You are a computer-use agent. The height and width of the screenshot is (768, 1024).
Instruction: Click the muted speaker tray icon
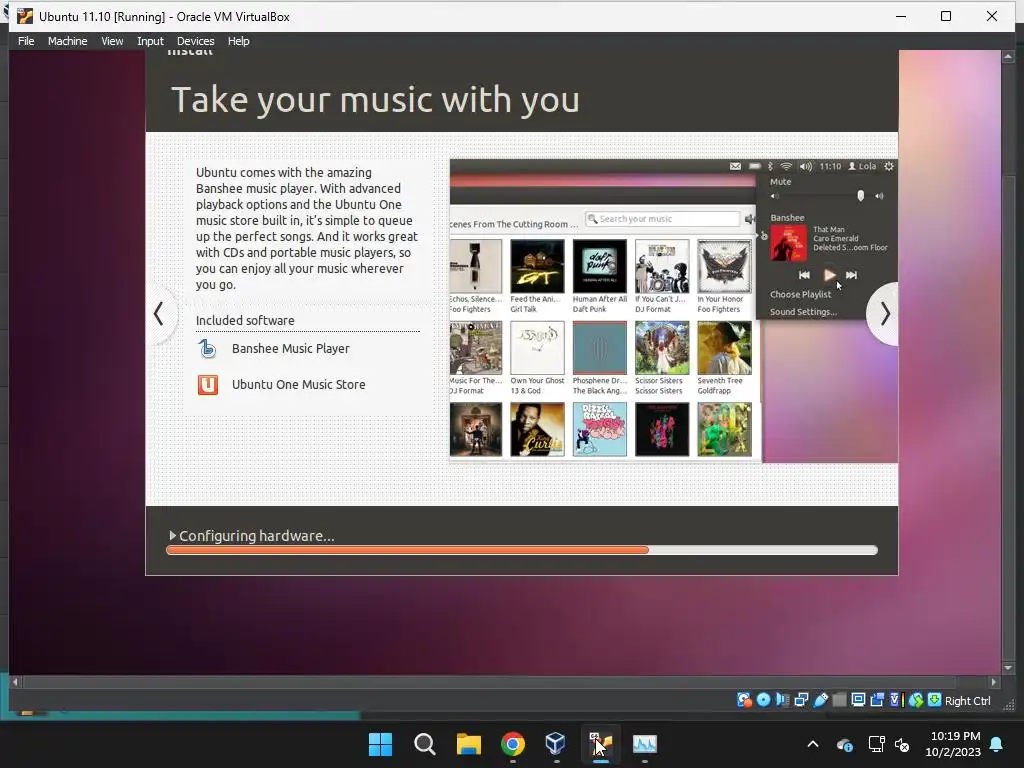coord(903,744)
